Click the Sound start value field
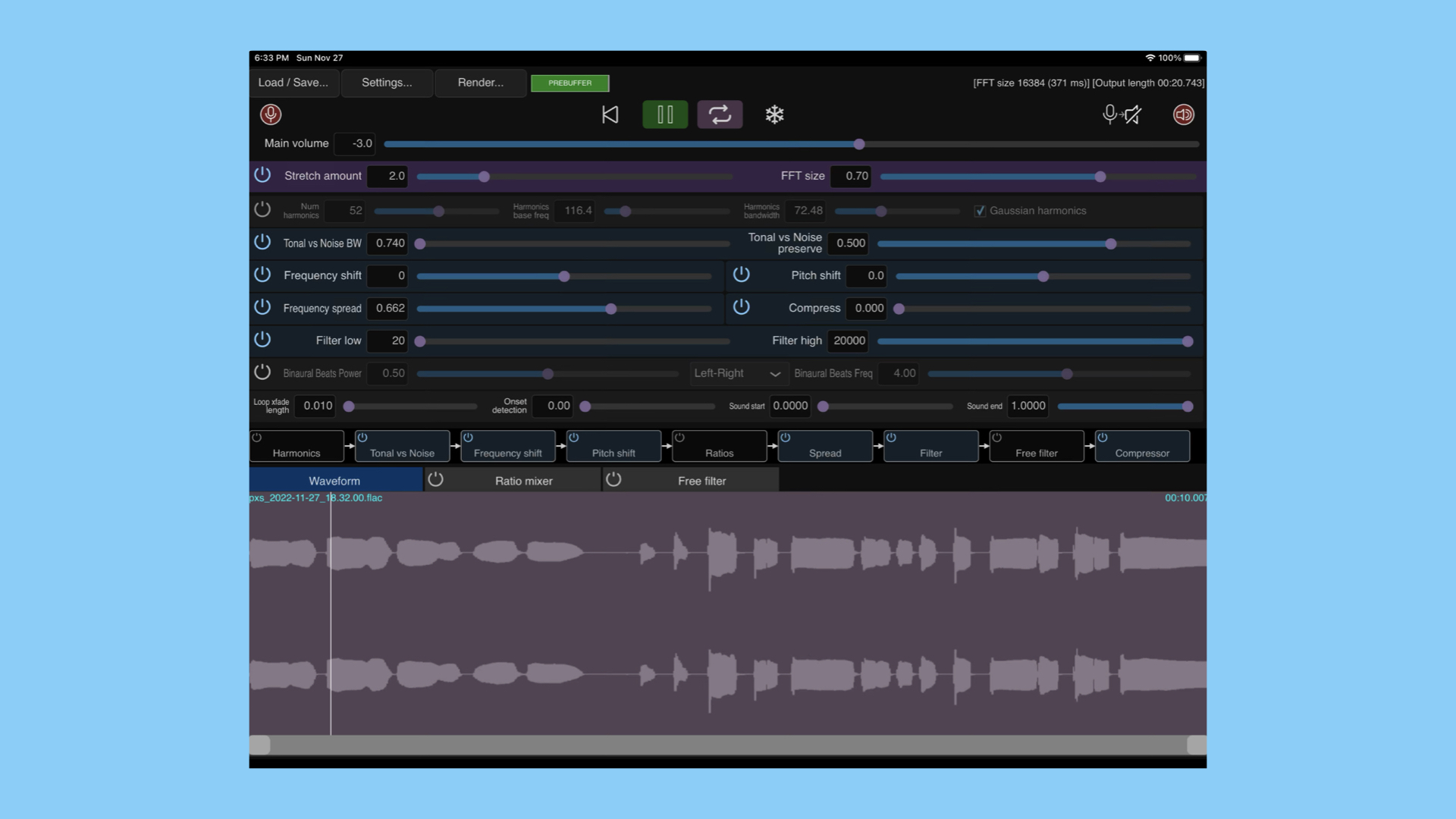 (x=790, y=406)
